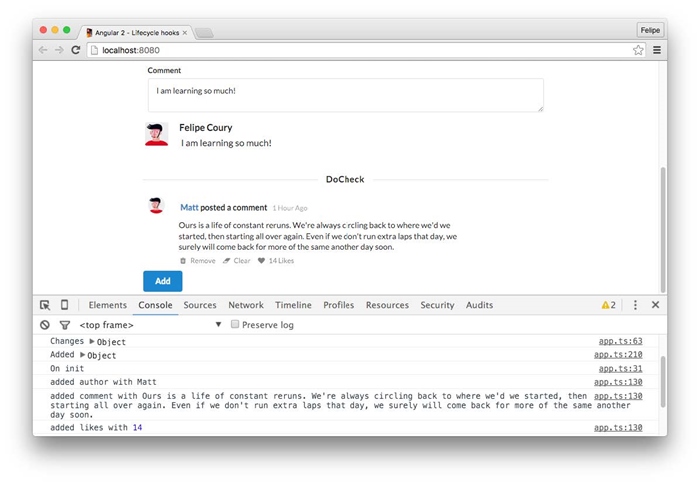Switch to the Network tab
700x483 pixels.
(x=246, y=305)
